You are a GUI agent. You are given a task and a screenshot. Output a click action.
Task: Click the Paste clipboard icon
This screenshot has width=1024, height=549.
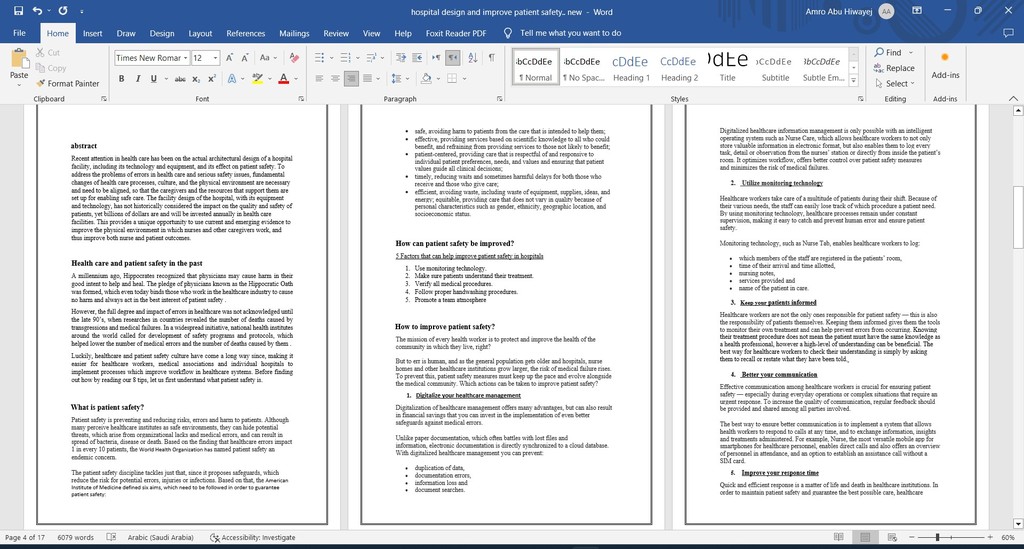[x=19, y=59]
